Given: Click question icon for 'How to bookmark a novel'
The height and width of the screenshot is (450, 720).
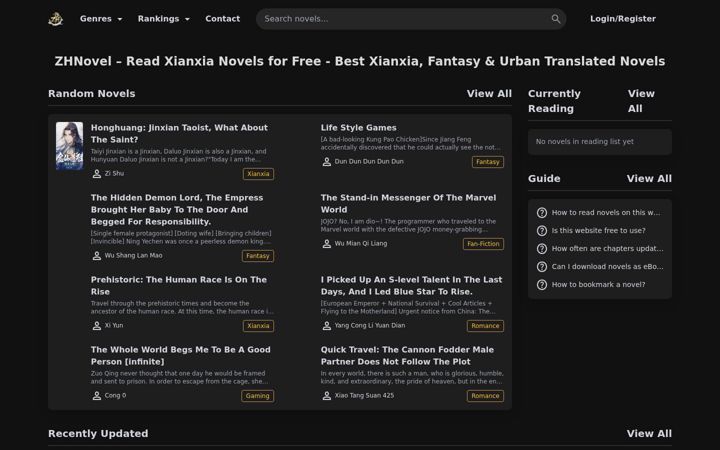Looking at the screenshot, I should (x=542, y=285).
